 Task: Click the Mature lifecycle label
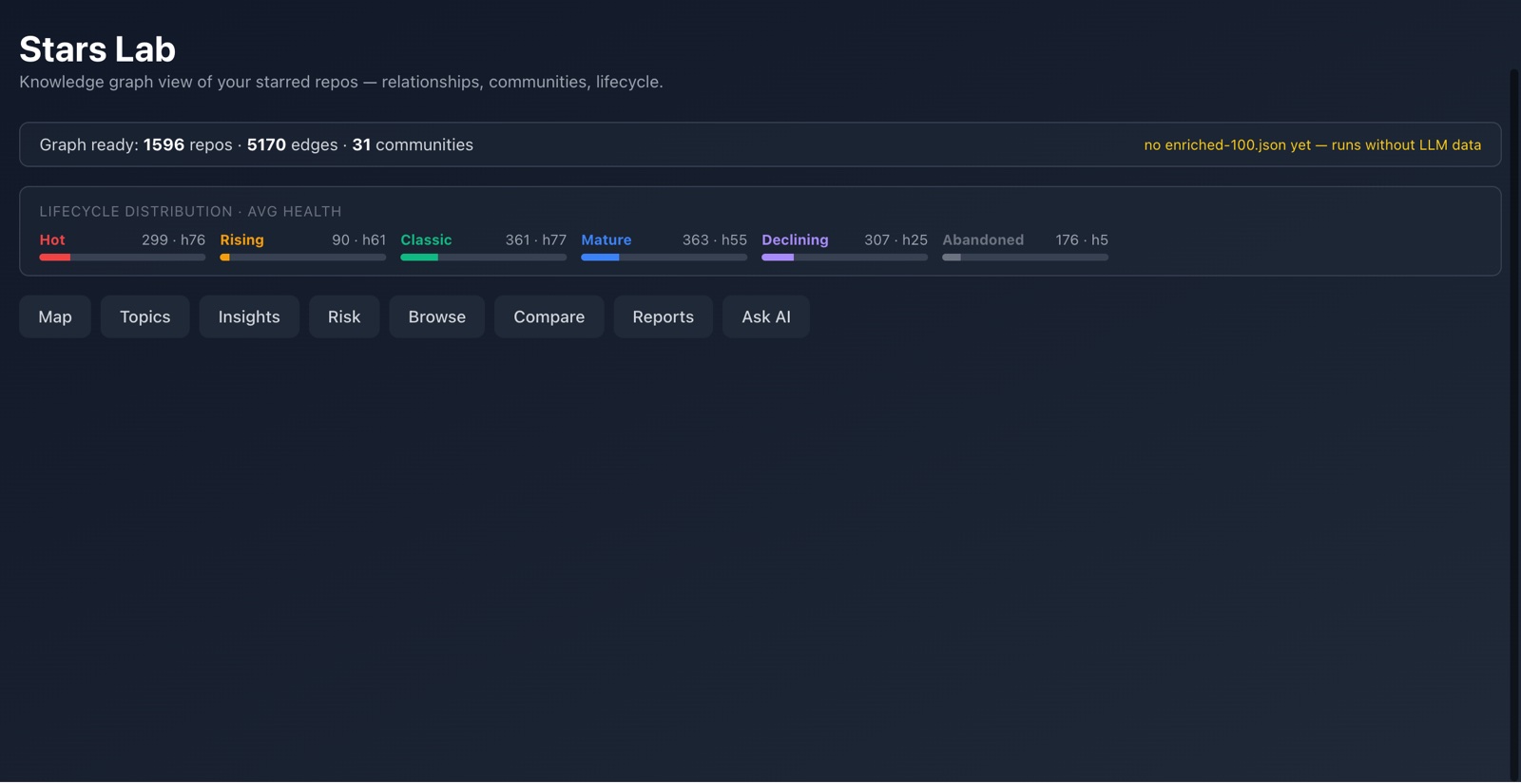(606, 239)
